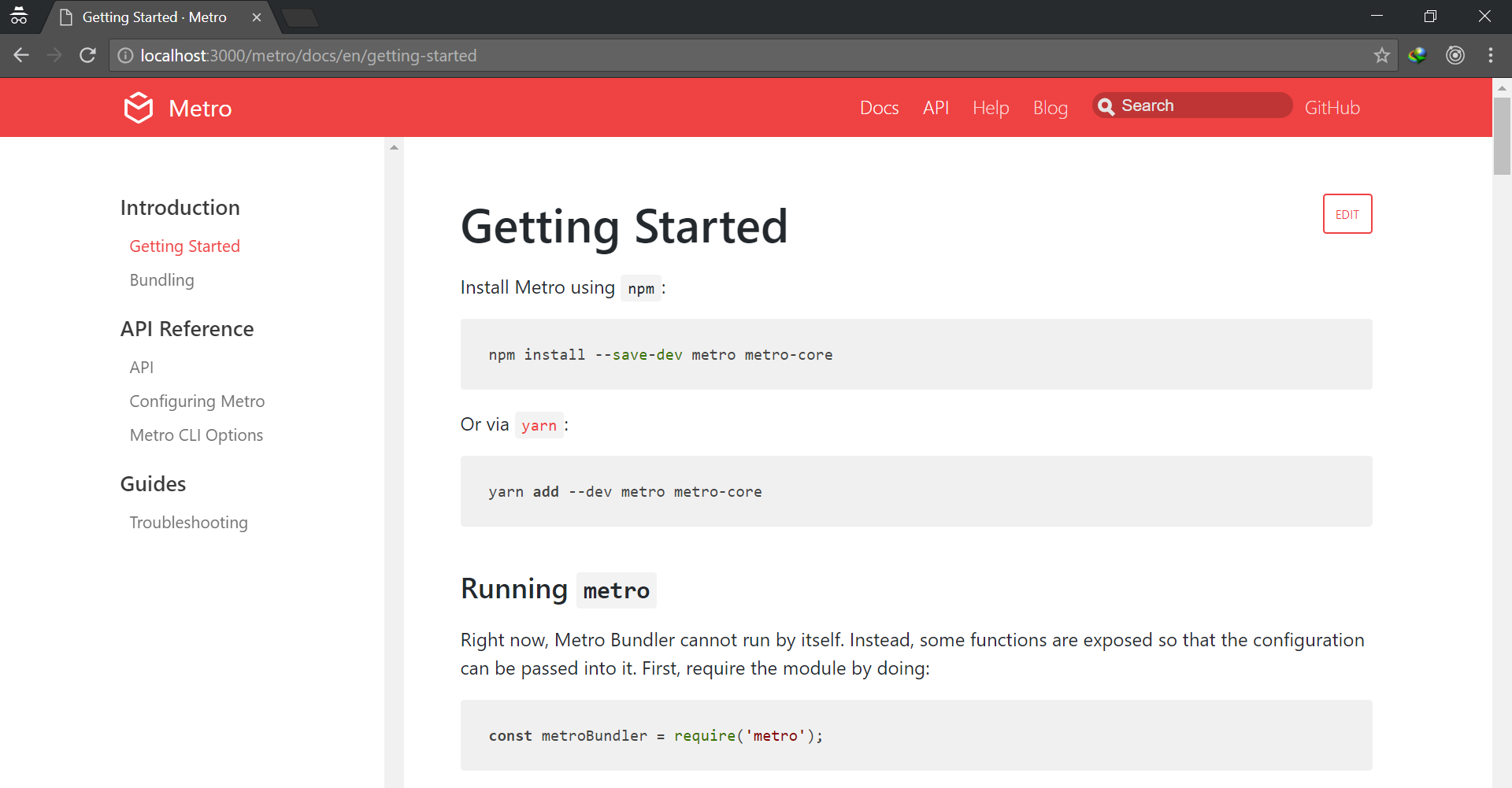Open Metro CLI Options sidebar link
Viewport: 1512px width, 788px height.
click(196, 435)
